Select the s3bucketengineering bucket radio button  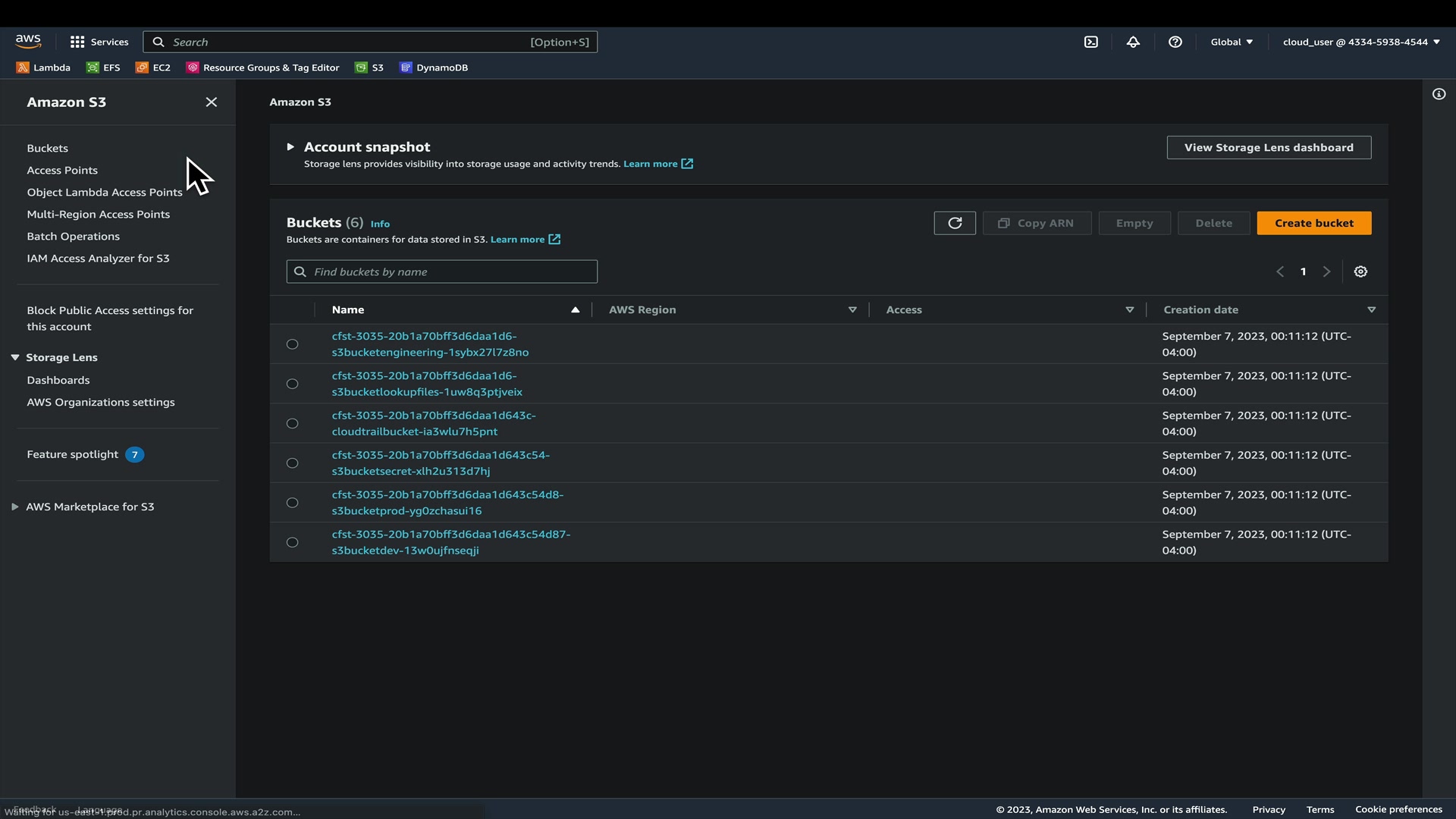292,344
